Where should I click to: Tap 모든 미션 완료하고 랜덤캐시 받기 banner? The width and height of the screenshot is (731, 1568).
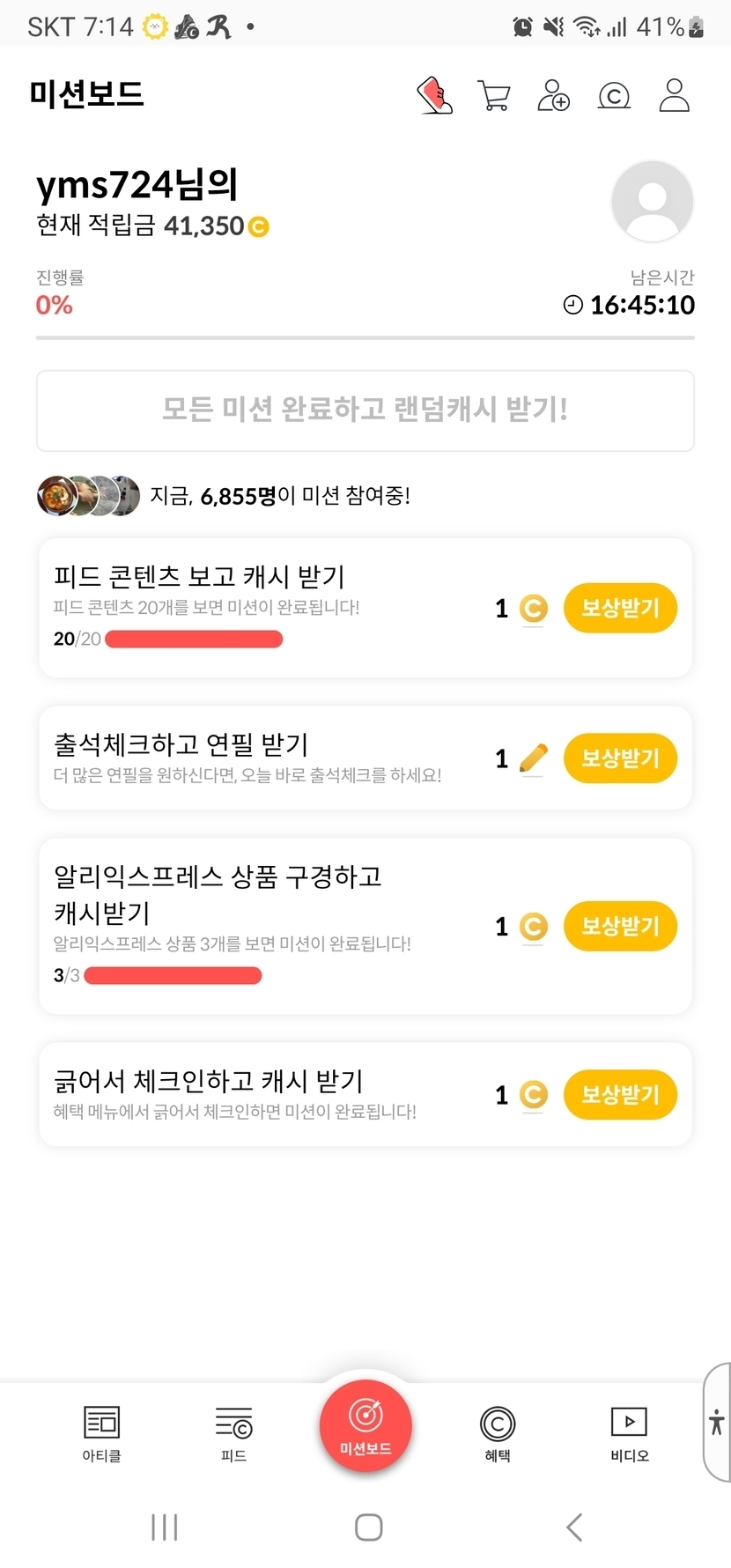pyautogui.click(x=365, y=410)
